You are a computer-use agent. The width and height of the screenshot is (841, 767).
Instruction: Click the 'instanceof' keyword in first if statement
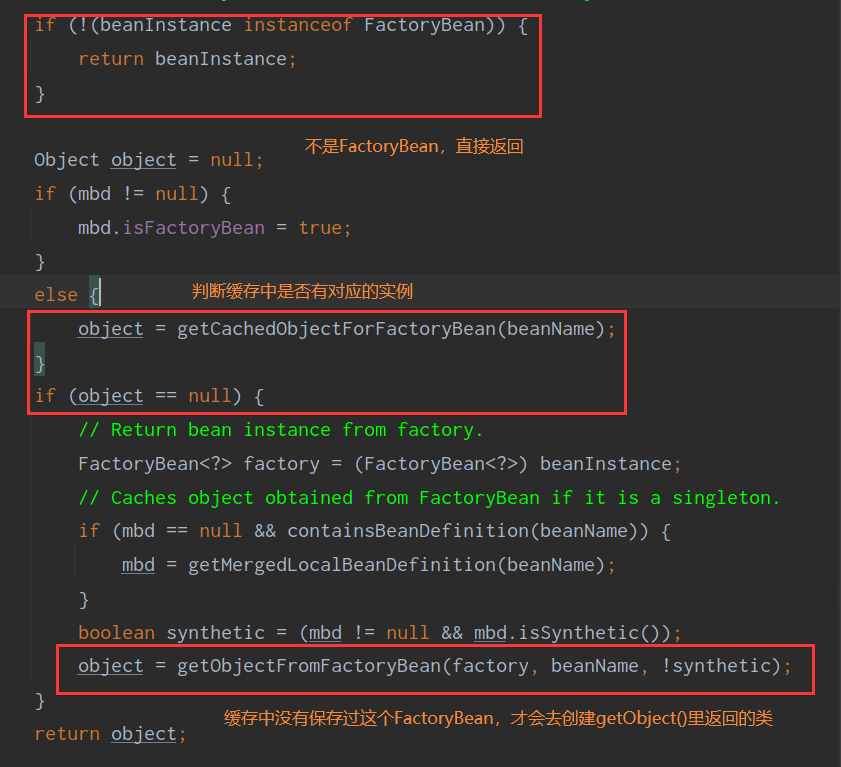coord(298,25)
